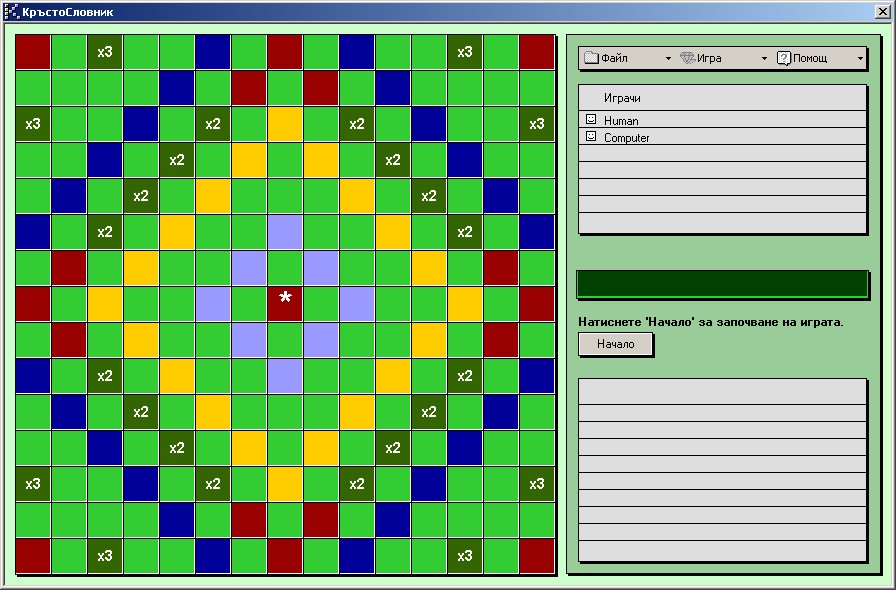Click the red cell in the board's bottom-left corner
Image resolution: width=896 pixels, height=590 pixels.
click(33, 556)
